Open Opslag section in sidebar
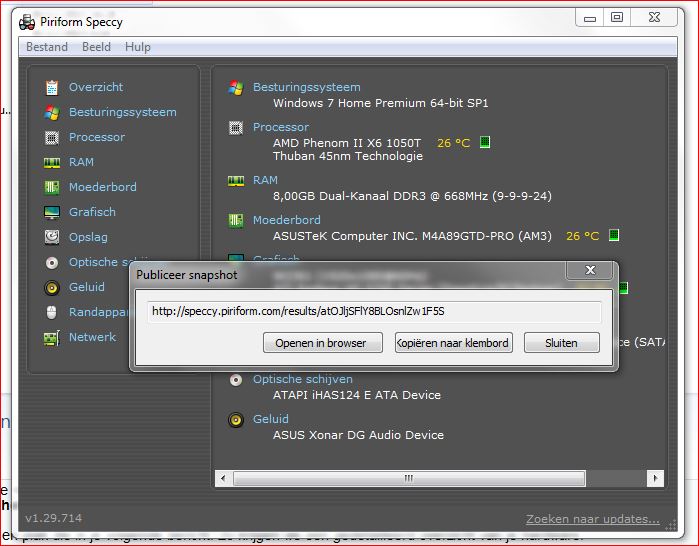 88,237
